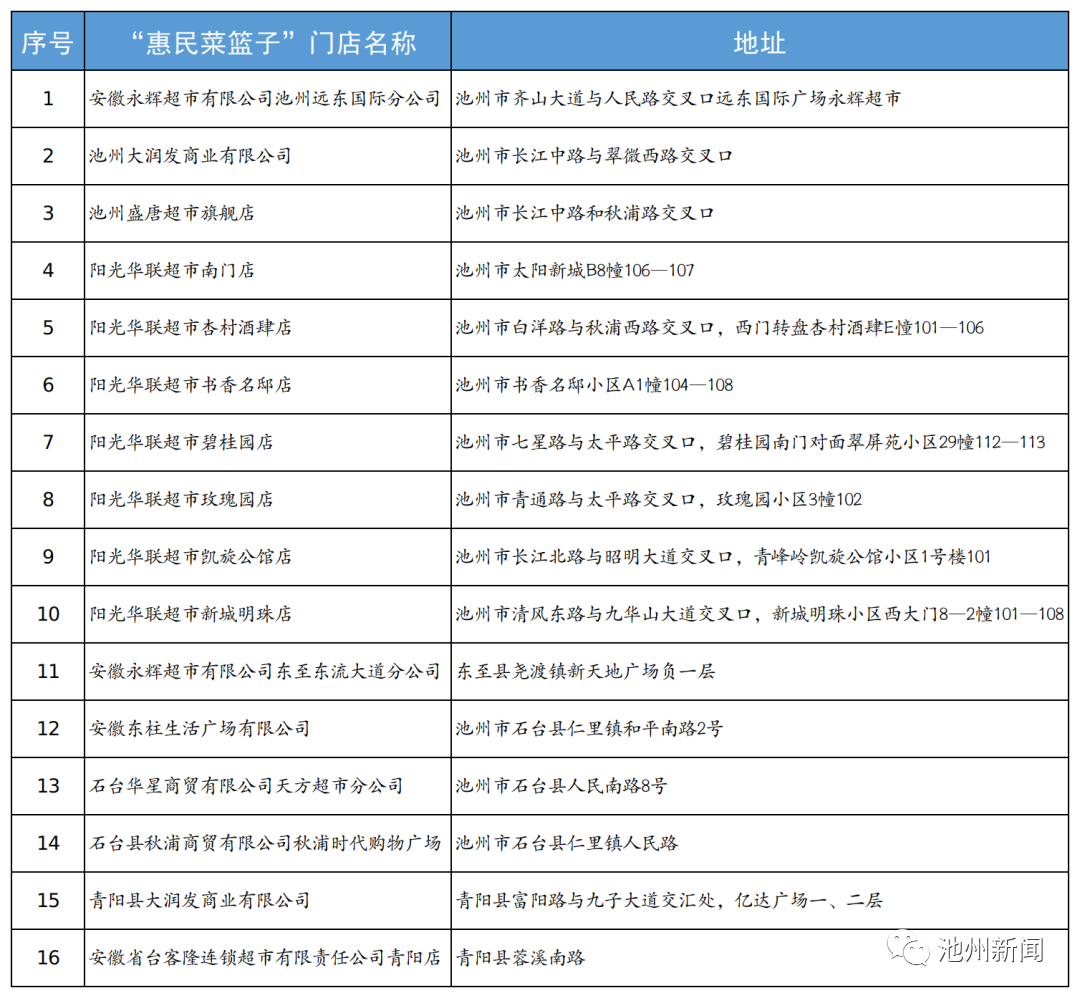Select store name '安徽东柱生活广场有限公司'
The height and width of the screenshot is (998, 1080).
[200, 727]
